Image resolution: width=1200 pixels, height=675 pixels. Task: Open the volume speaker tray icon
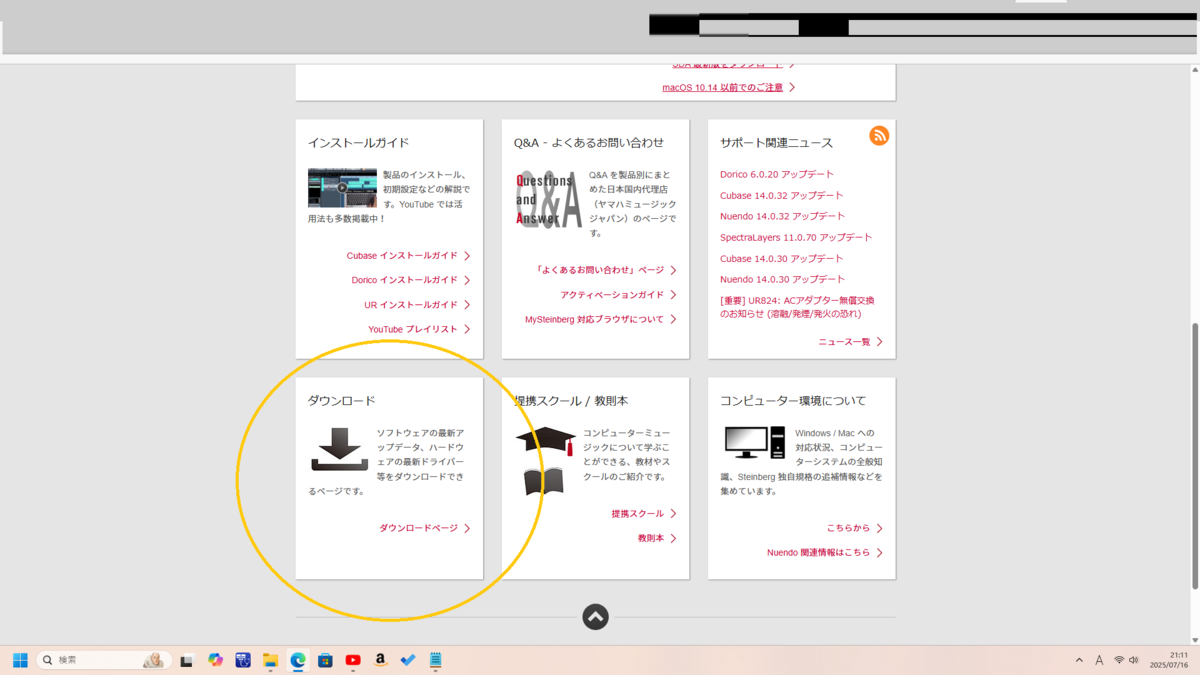[x=1134, y=660]
